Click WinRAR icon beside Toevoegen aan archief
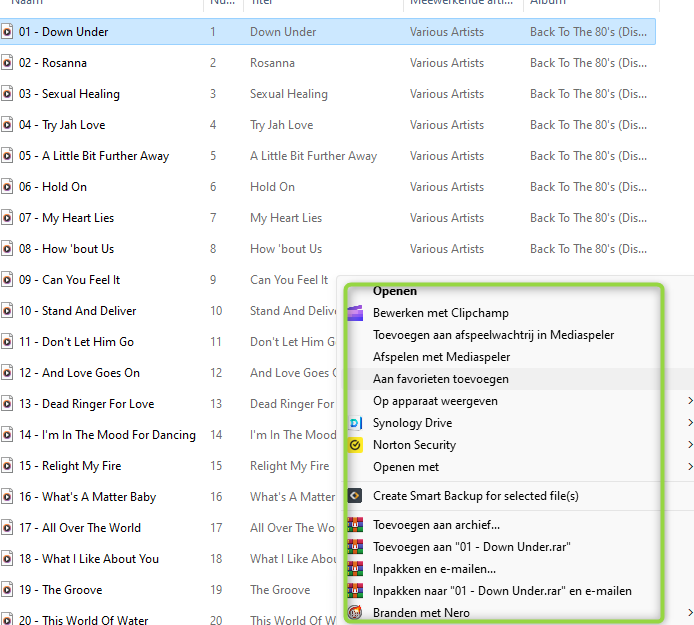The image size is (694, 625). tap(355, 525)
